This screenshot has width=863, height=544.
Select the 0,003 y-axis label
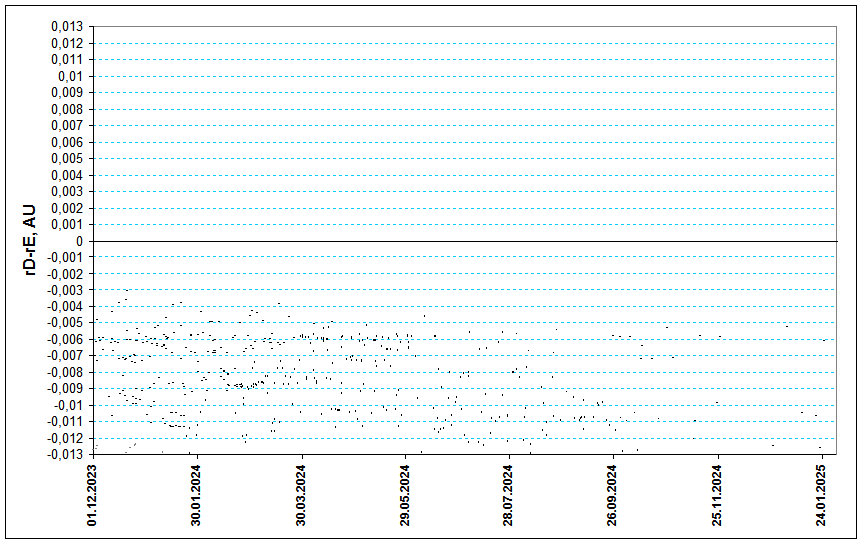tap(67, 192)
